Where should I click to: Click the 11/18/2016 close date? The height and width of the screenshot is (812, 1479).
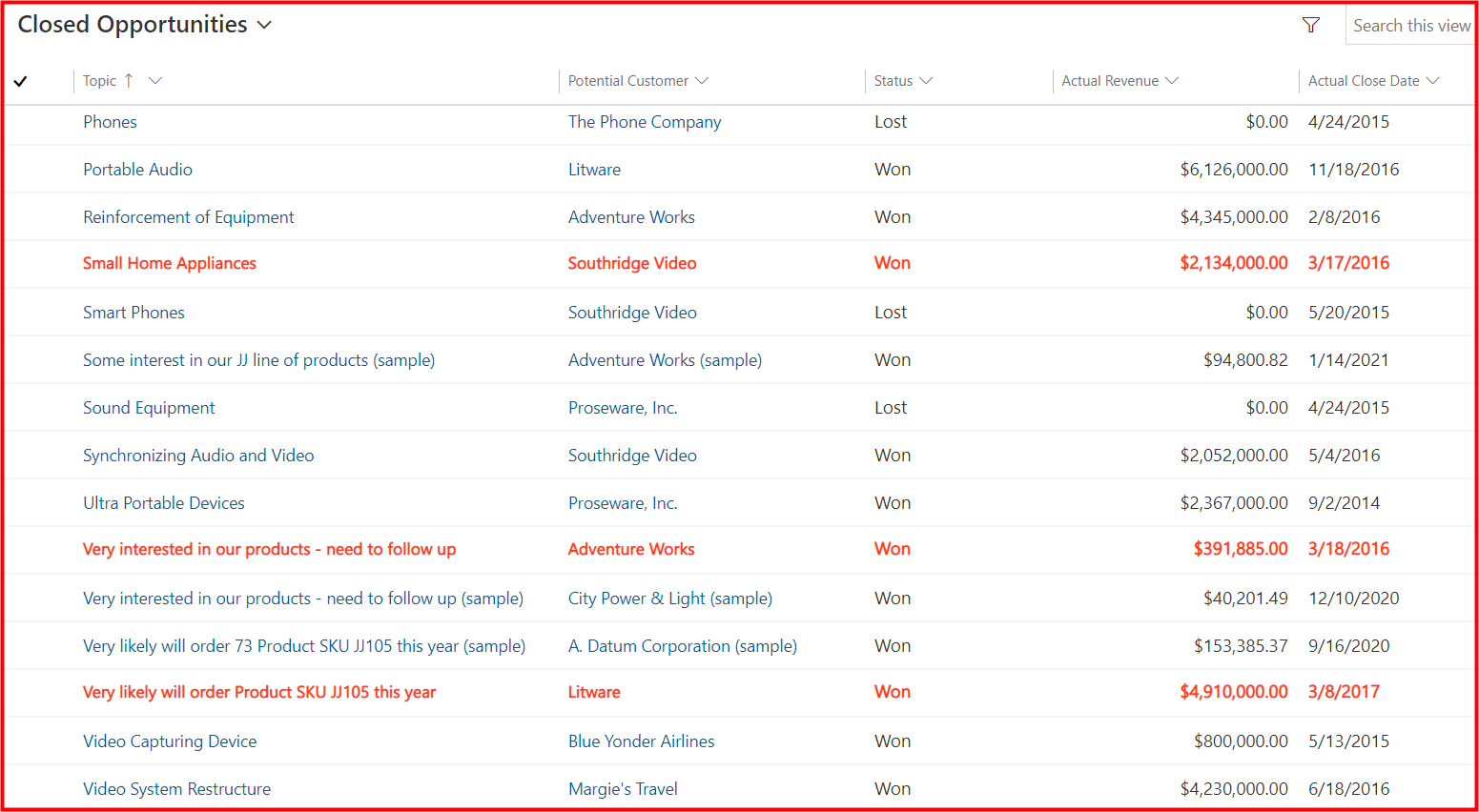pos(1353,170)
